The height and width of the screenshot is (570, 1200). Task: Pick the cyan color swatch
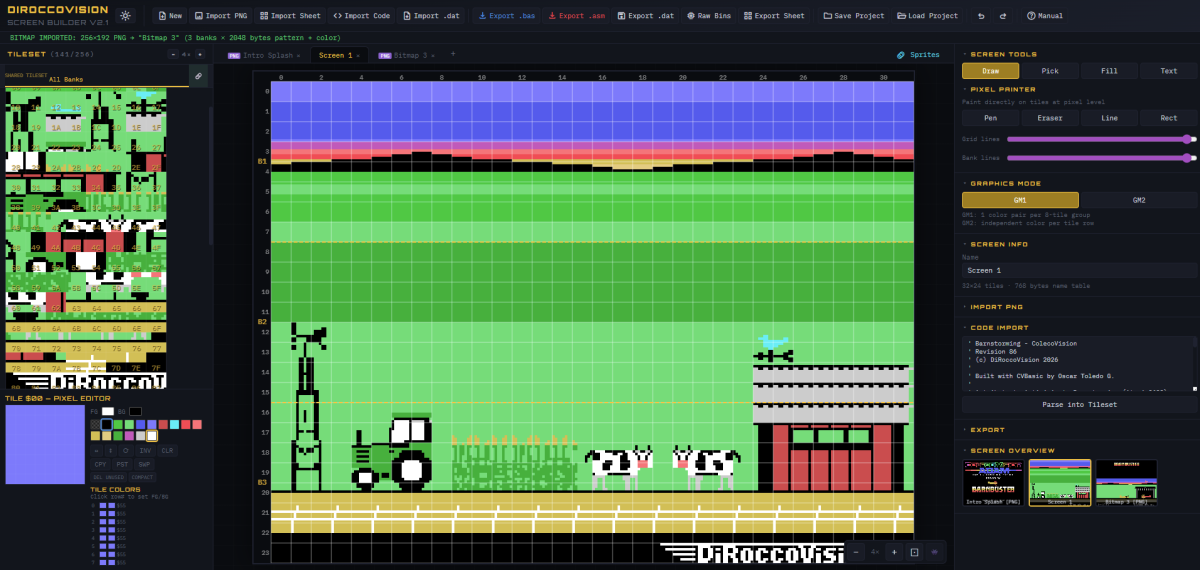point(174,425)
